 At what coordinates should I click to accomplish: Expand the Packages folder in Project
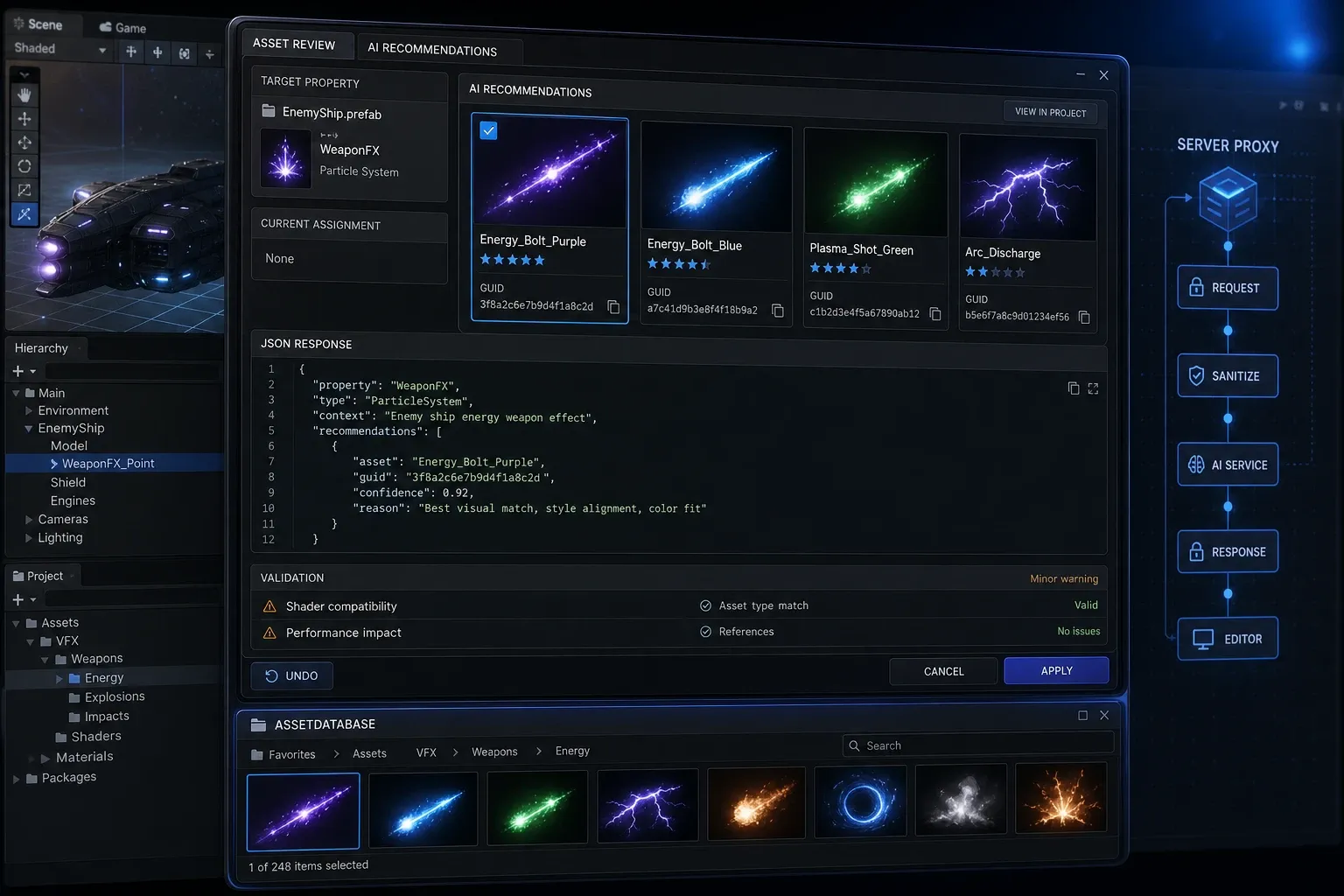16,779
